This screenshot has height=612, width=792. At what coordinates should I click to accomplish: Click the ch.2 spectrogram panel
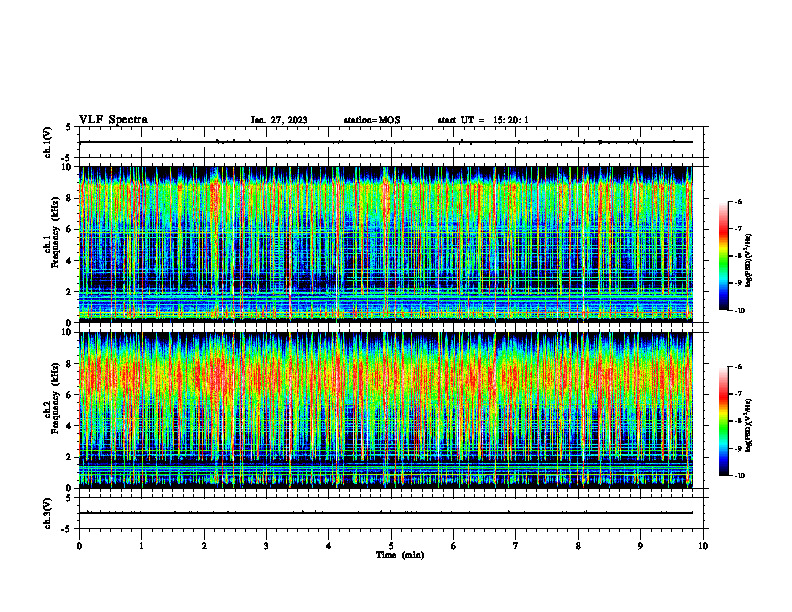tap(385, 410)
